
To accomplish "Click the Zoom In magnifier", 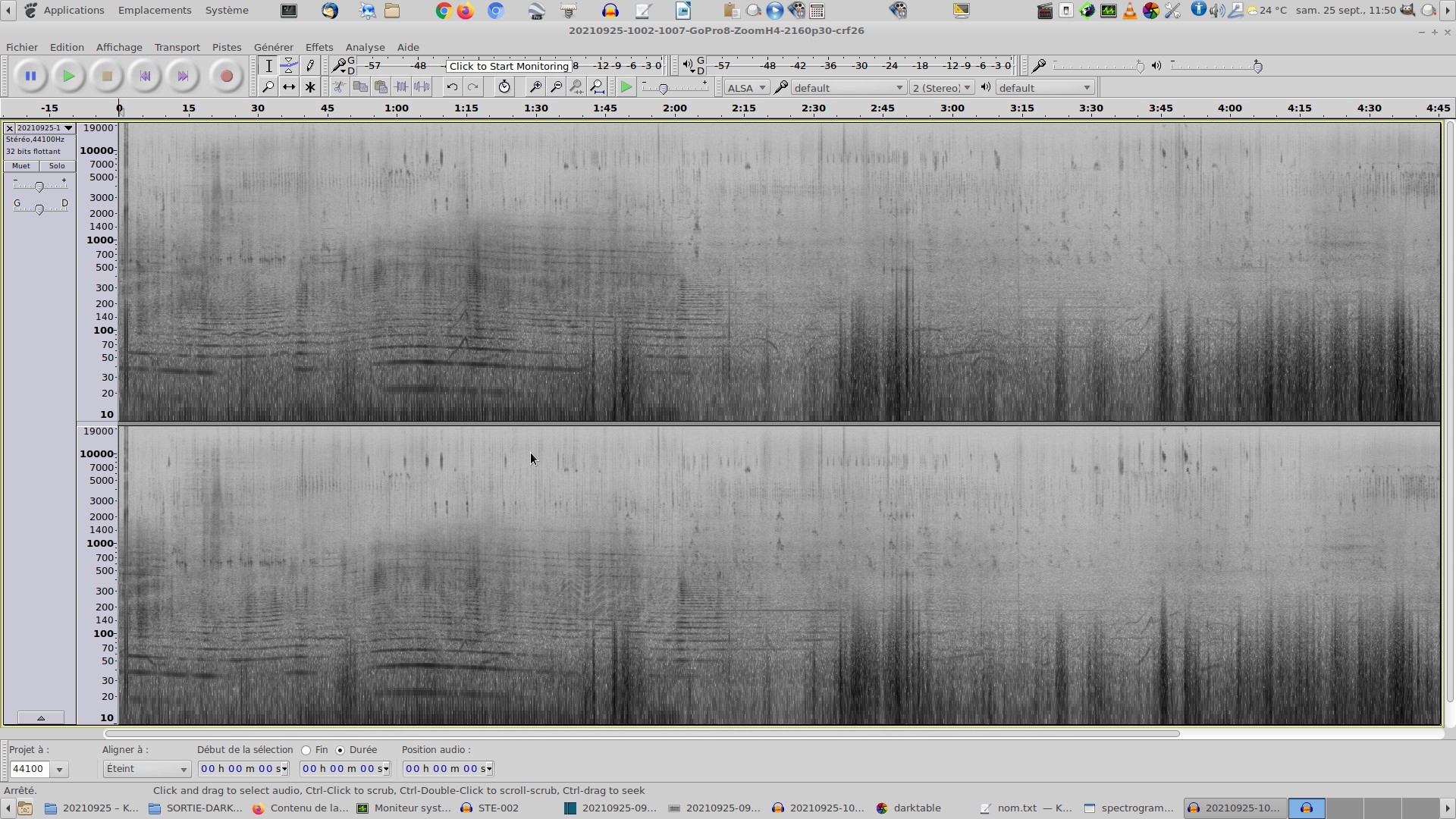I will (x=535, y=87).
